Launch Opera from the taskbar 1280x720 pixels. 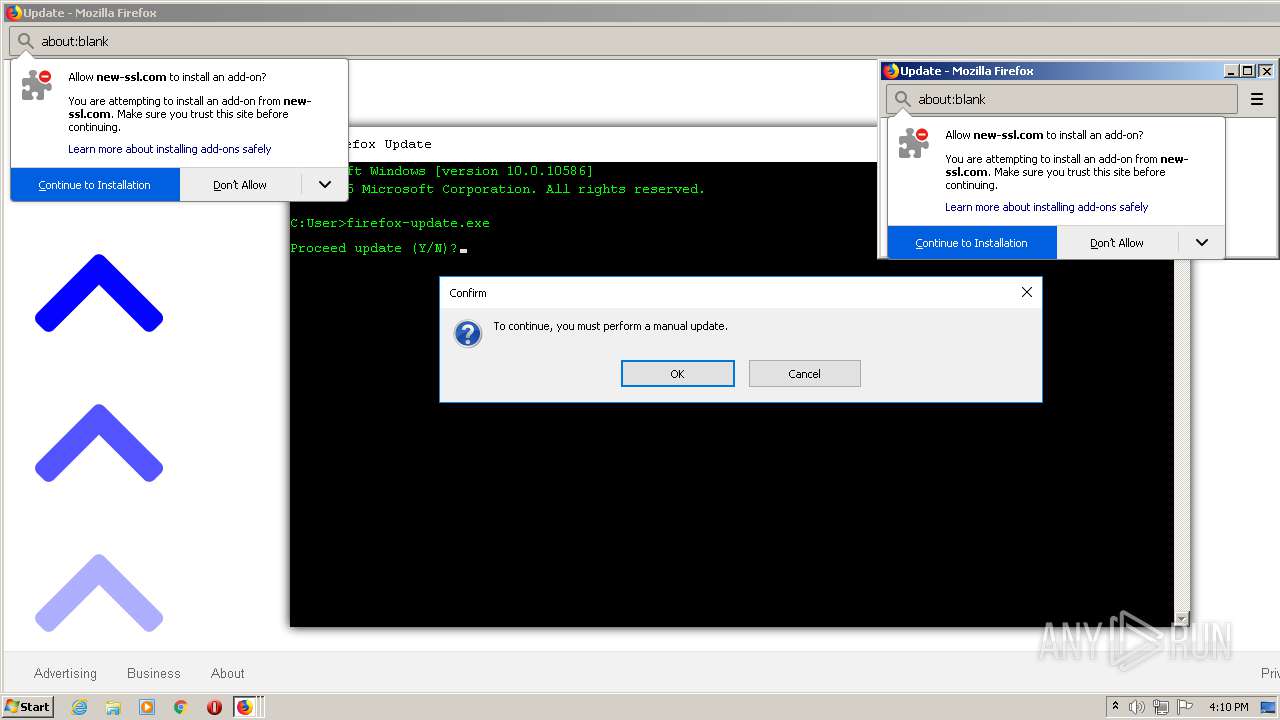pos(214,707)
